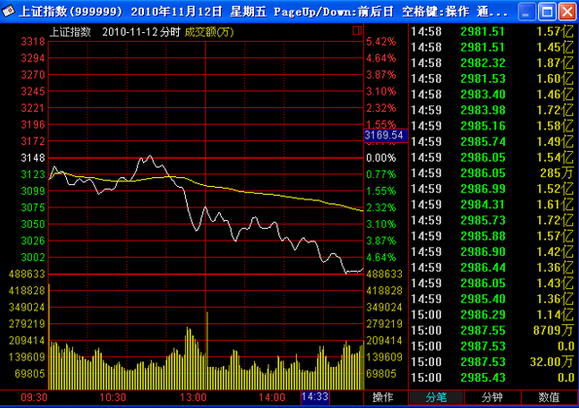Select the tick row with price 2987.55

pos(493,330)
